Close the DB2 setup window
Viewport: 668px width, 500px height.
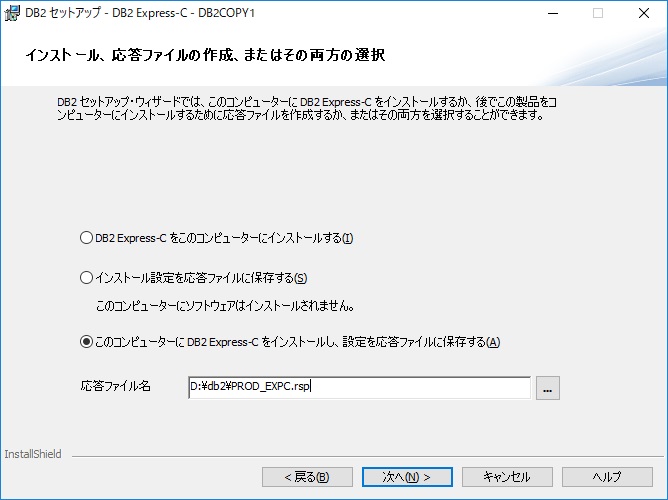click(644, 13)
